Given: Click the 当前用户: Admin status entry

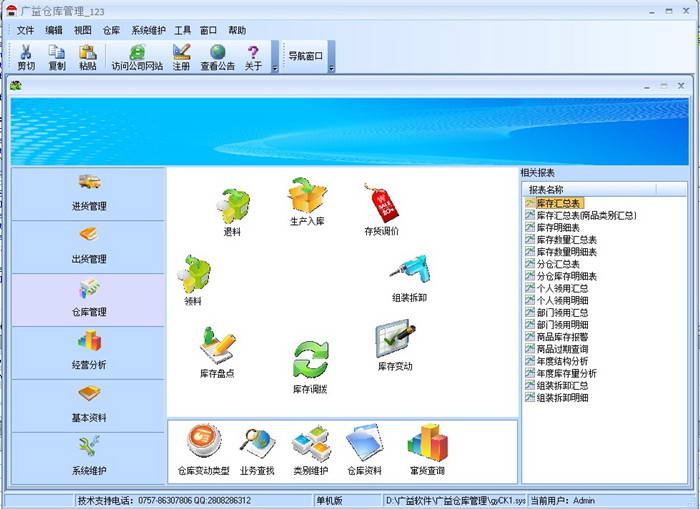Looking at the screenshot, I should click(x=562, y=501).
